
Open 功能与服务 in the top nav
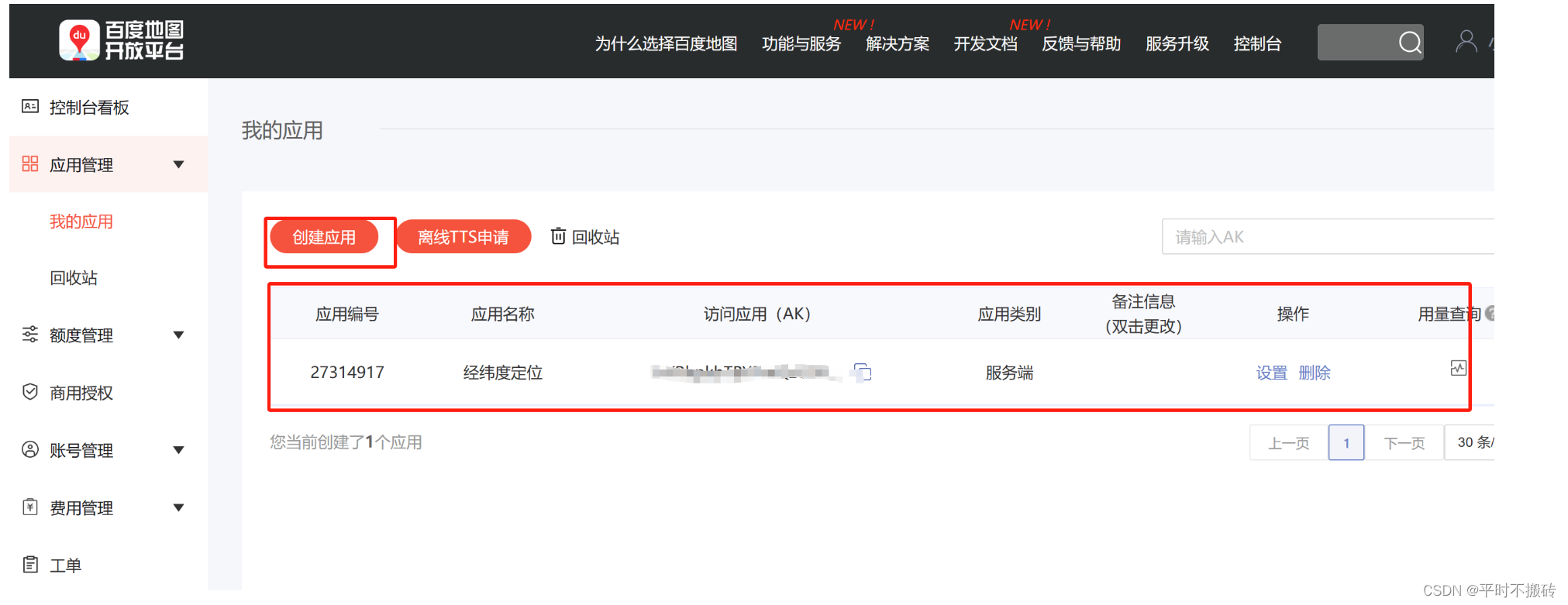click(801, 43)
